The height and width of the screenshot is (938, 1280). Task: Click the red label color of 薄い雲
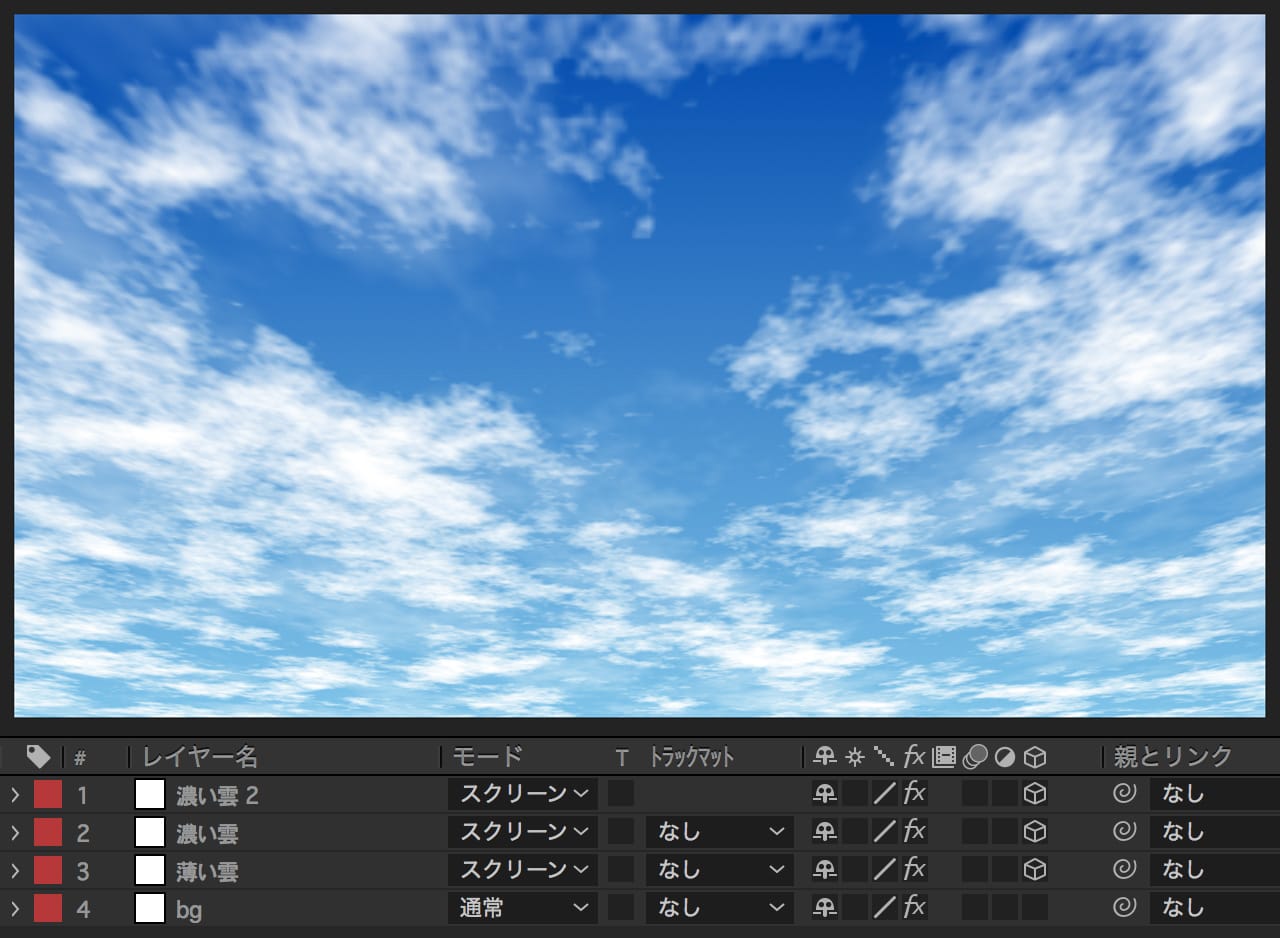(x=48, y=870)
